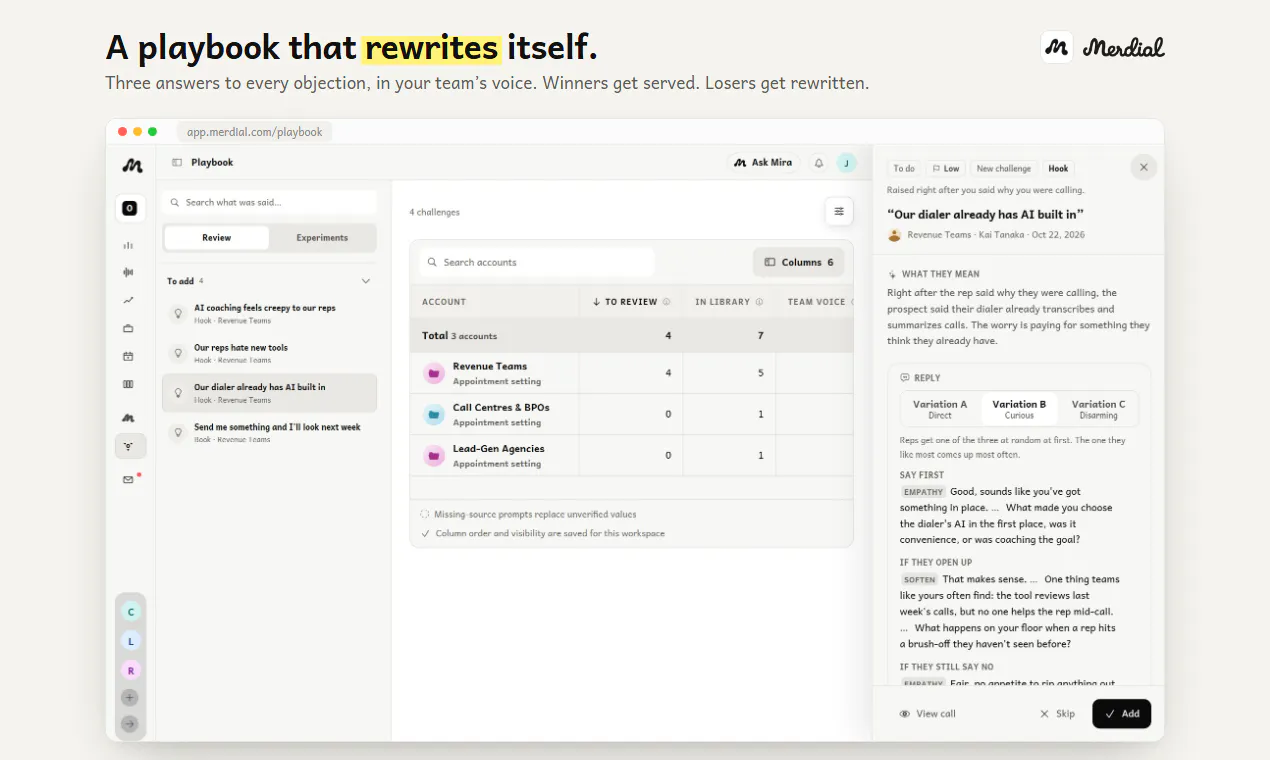Open the filter settings icon above the table
This screenshot has height=760, width=1270.
click(x=839, y=211)
